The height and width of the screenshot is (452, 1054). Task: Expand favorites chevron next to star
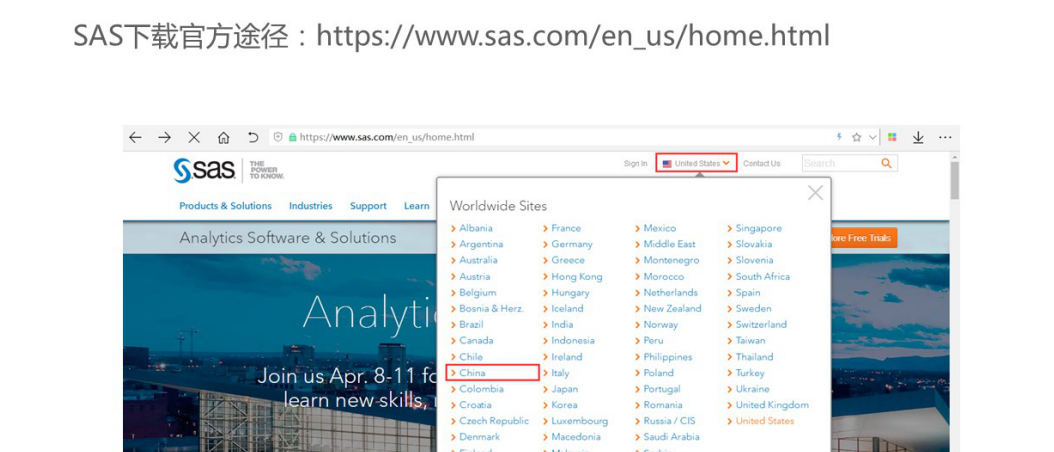(x=872, y=138)
